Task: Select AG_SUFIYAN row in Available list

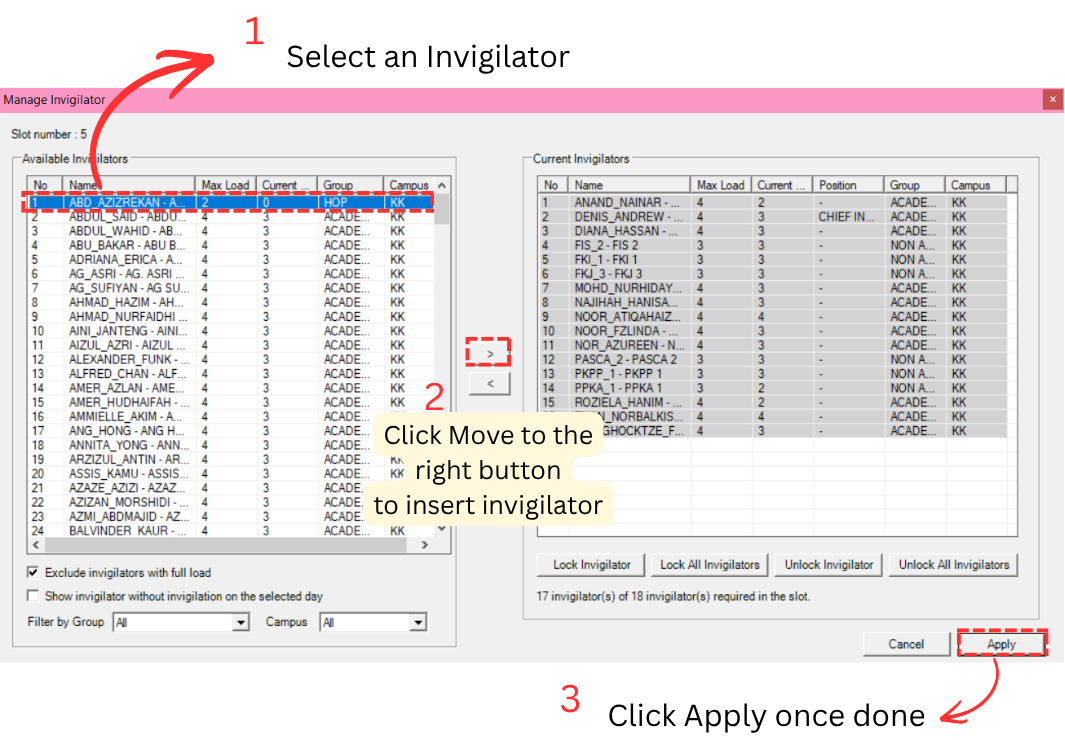Action: 230,288
